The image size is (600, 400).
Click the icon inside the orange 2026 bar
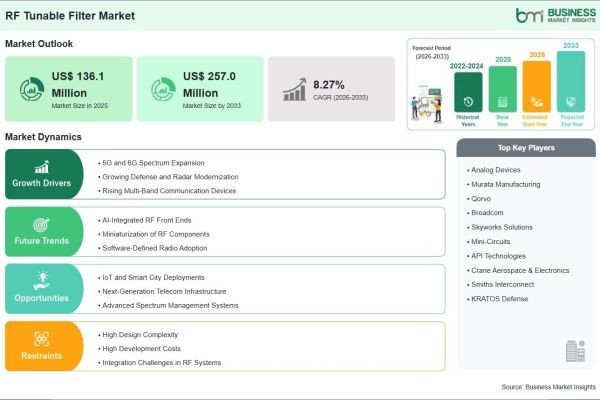pos(536,102)
